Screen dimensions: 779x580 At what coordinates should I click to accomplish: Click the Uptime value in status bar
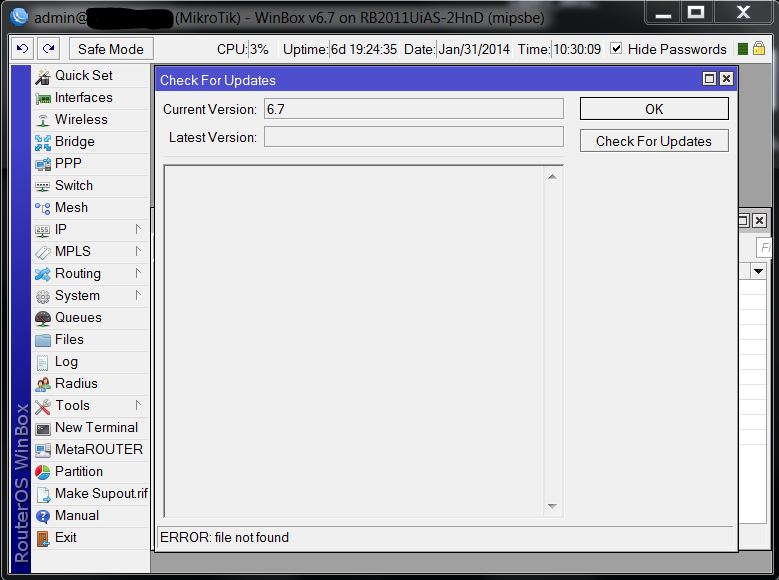[364, 49]
